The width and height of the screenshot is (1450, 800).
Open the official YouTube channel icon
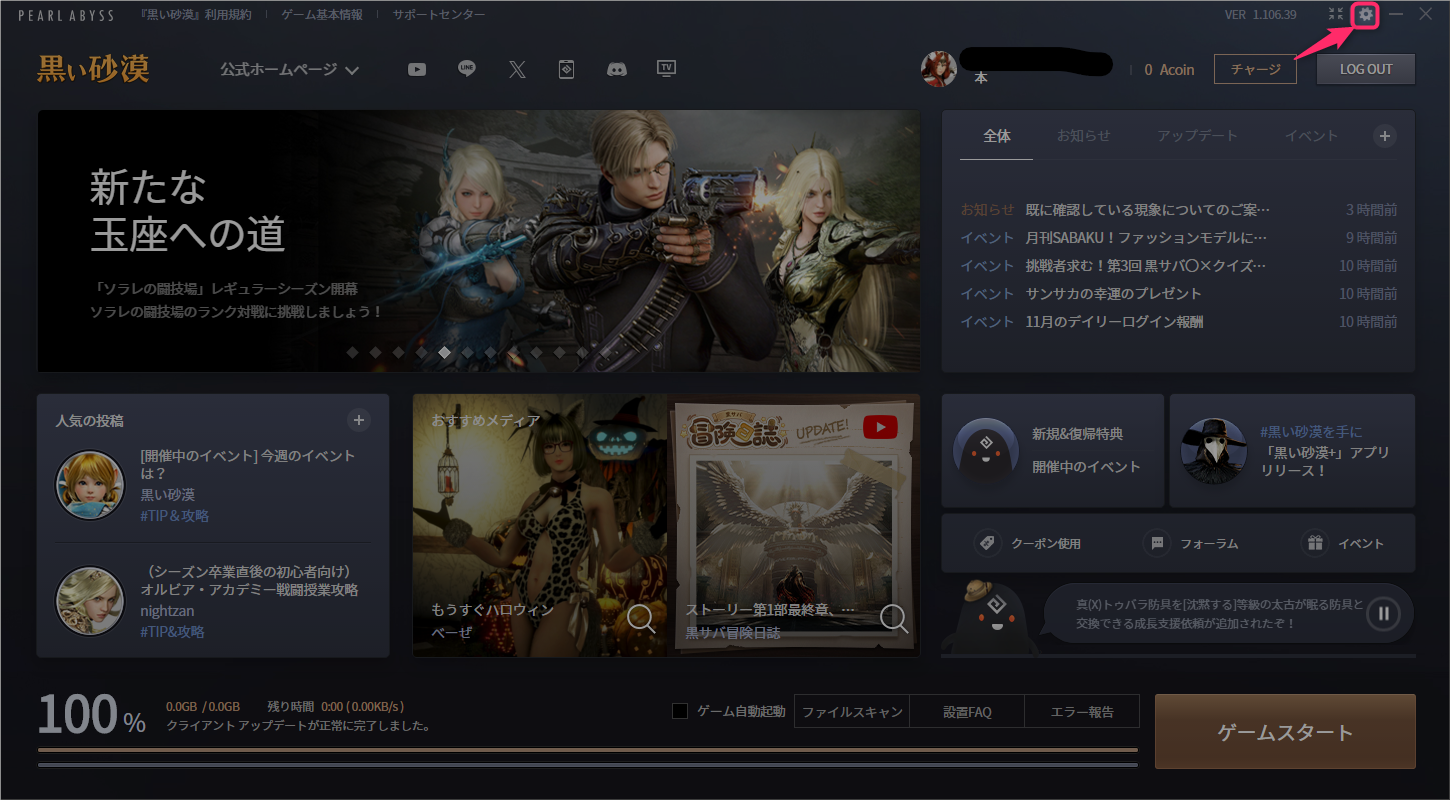pos(417,69)
